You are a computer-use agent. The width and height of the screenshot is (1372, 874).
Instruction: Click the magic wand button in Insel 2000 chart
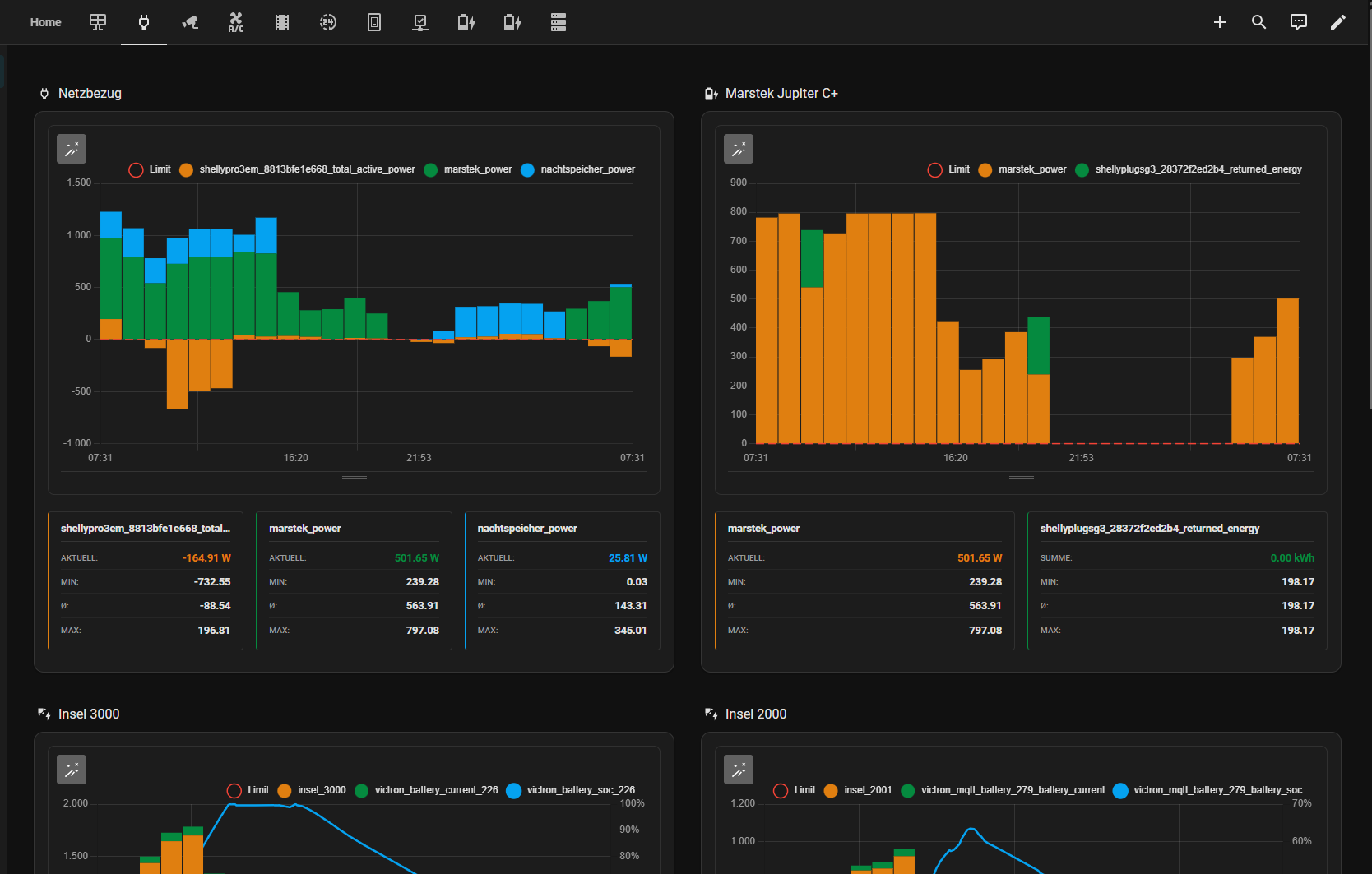point(739,770)
